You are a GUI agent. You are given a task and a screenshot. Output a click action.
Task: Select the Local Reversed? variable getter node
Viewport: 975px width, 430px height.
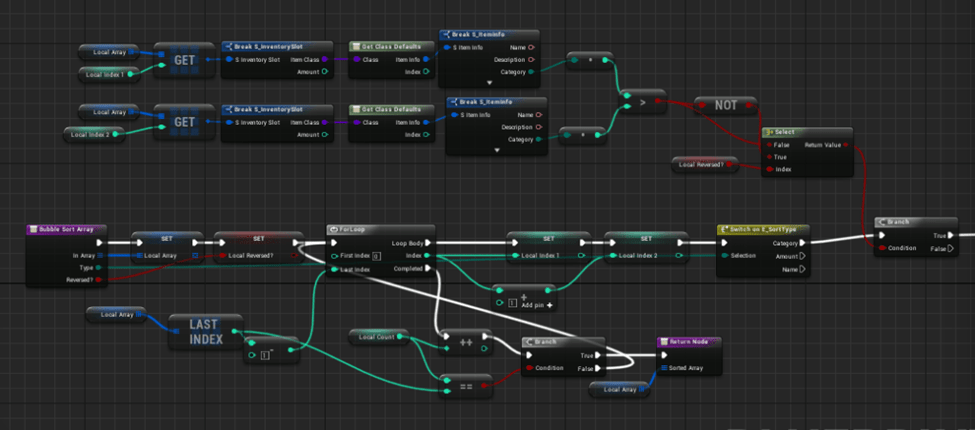click(706, 164)
